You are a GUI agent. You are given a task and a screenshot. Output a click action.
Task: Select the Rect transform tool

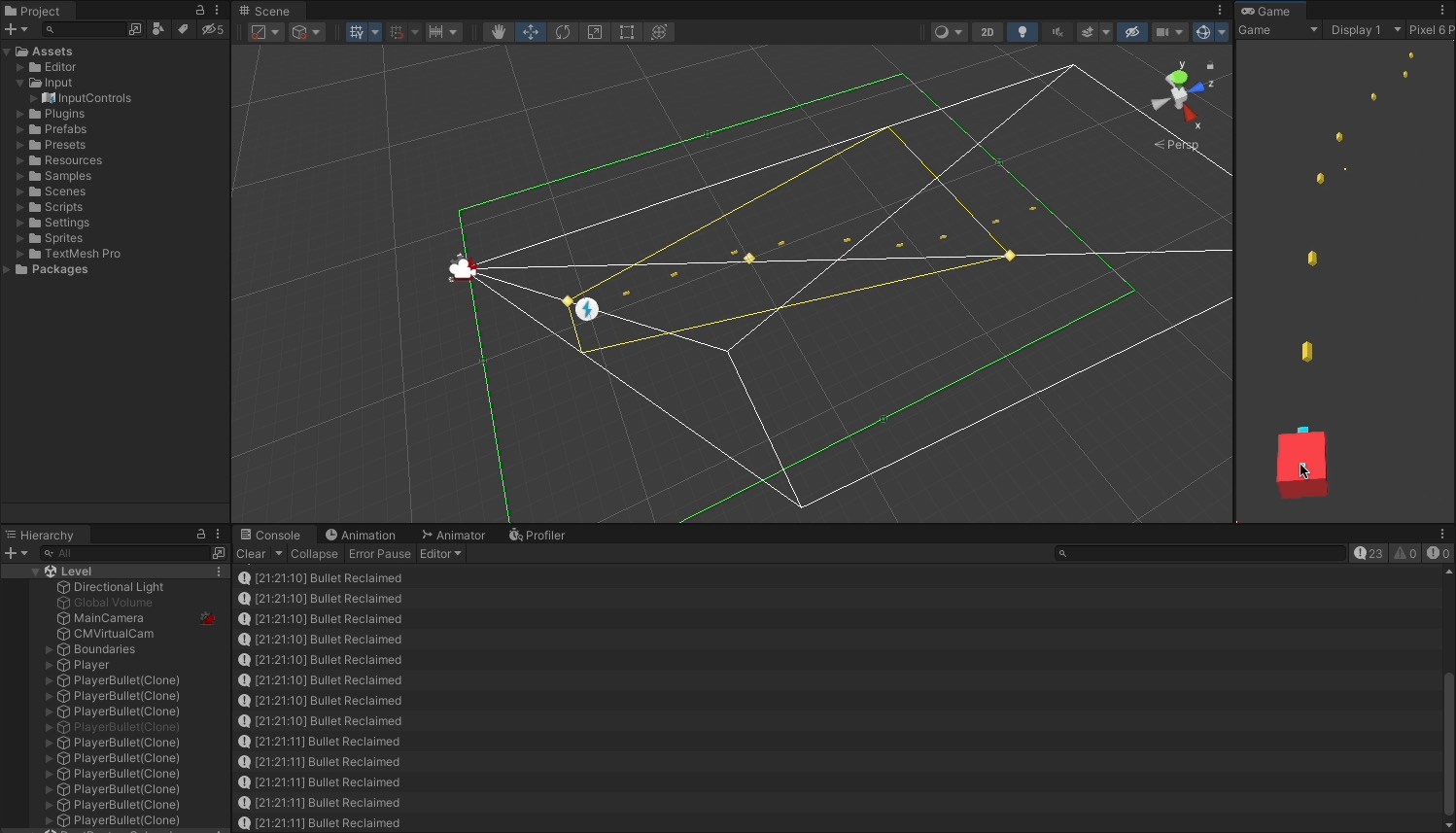pos(627,32)
